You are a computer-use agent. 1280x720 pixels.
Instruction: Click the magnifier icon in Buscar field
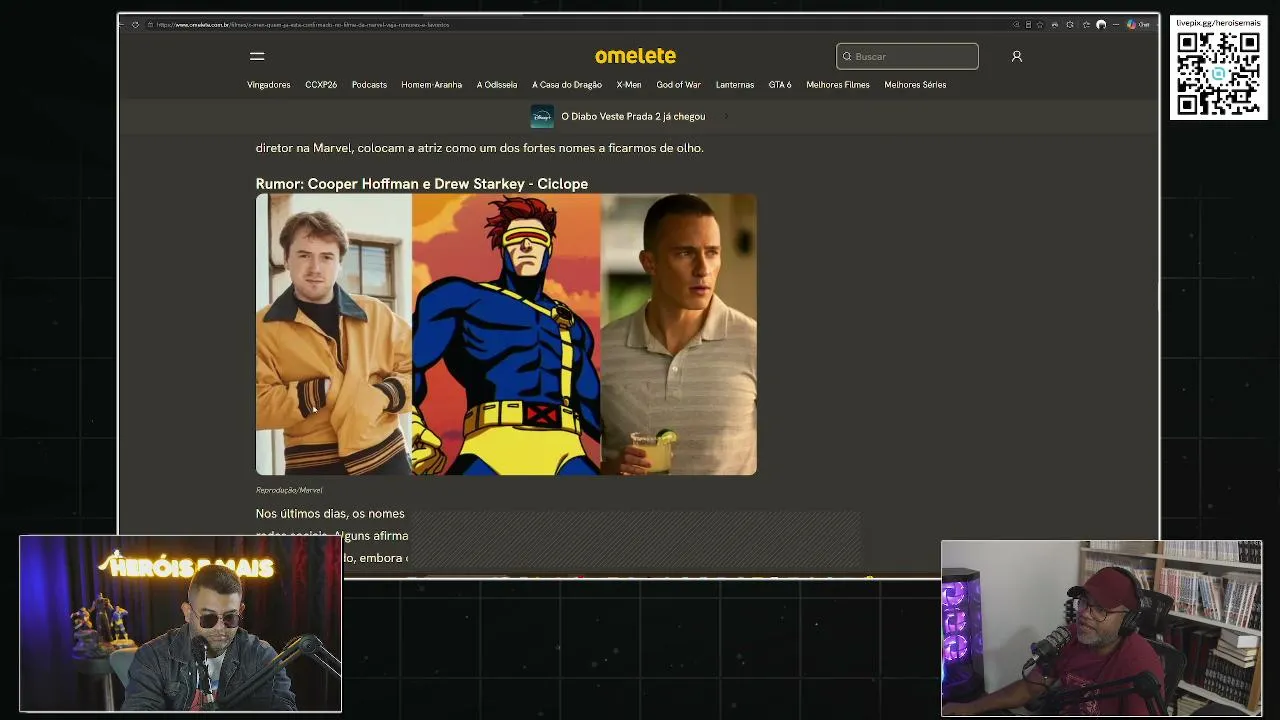(847, 56)
